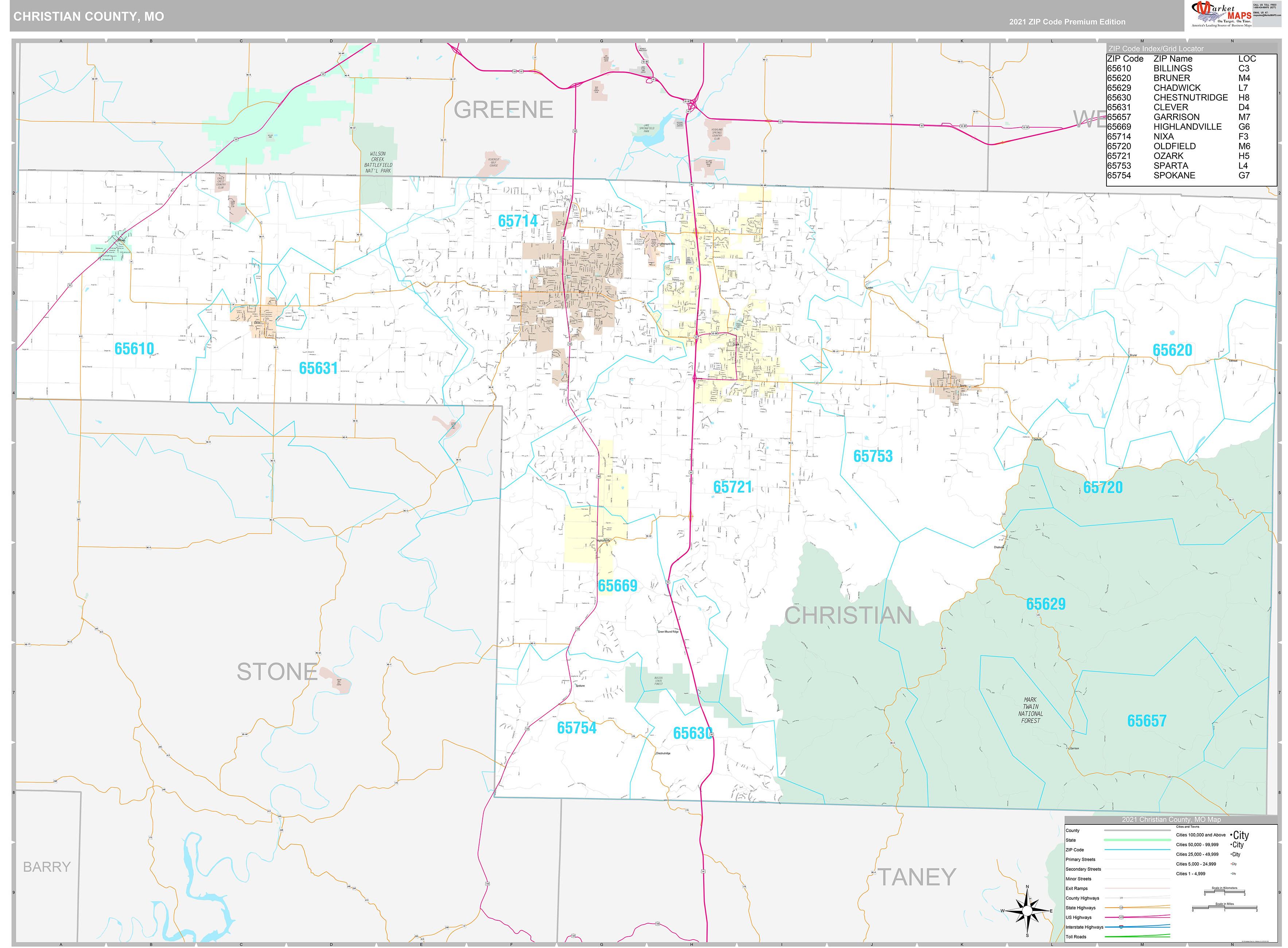Click the 'ZIP Code Index/Grid Locator' heading
Viewport: 1288px width, 948px height.
[1155, 49]
